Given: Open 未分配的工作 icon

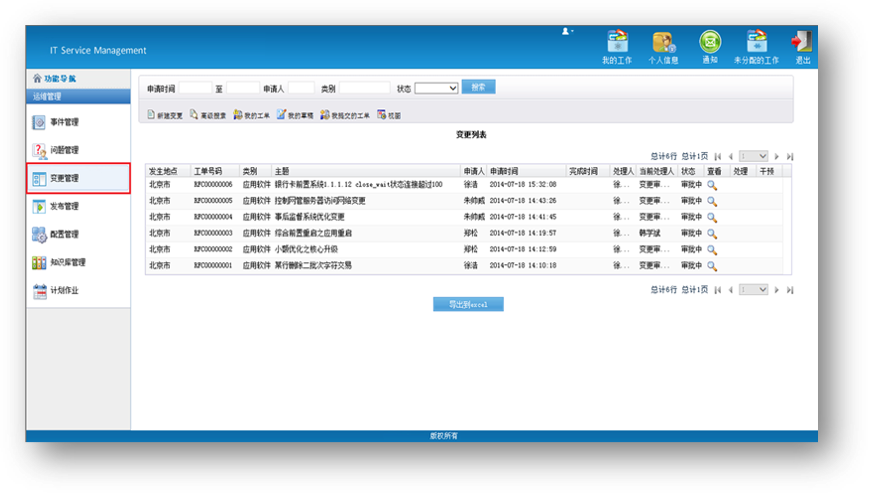Looking at the screenshot, I should pos(756,46).
